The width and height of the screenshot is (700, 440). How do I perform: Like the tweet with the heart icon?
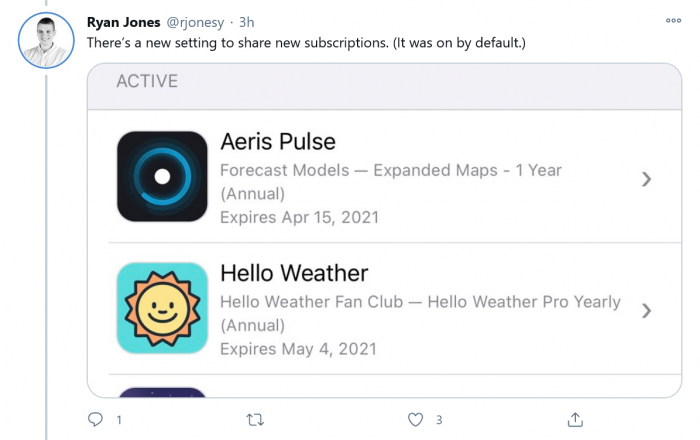416,419
